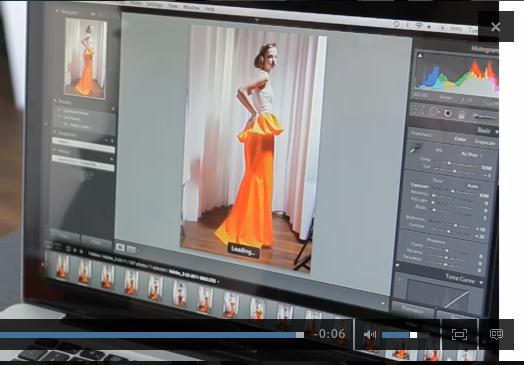This screenshot has height=365, width=524.
Task: Click the Contrast slider
Action: [450, 231]
